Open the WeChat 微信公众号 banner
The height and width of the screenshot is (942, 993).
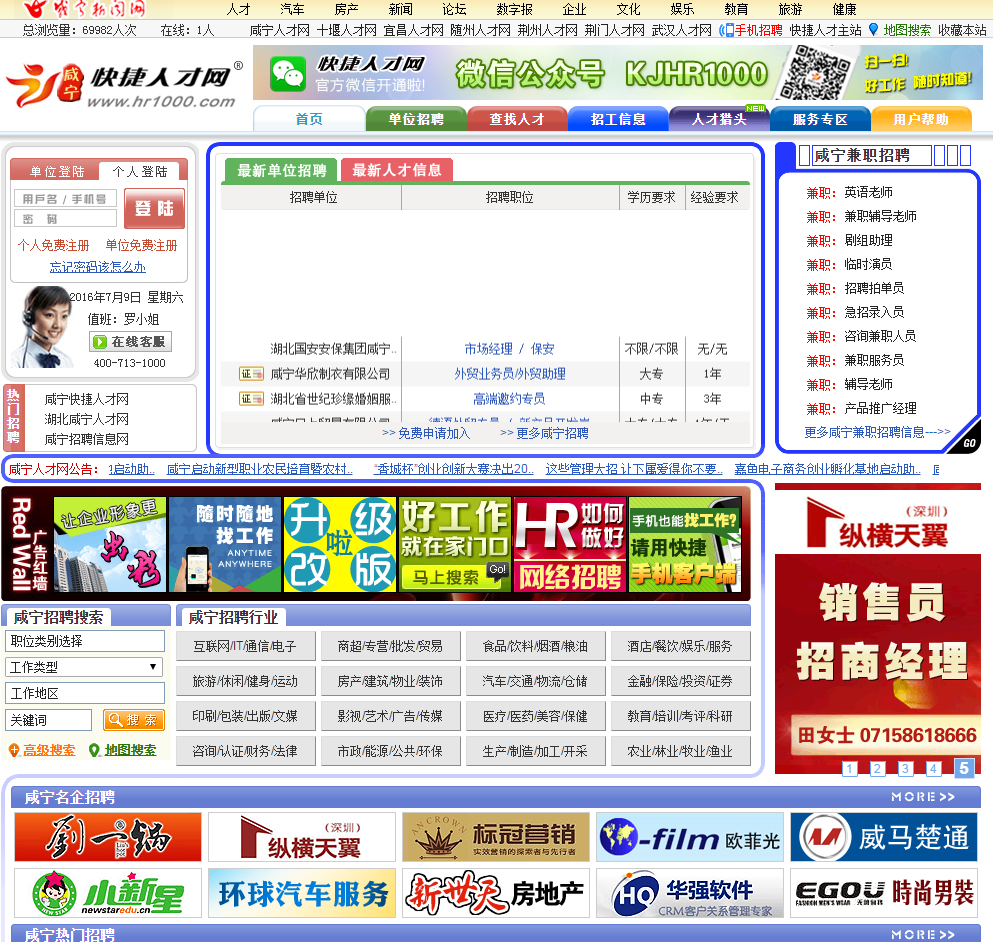click(617, 73)
